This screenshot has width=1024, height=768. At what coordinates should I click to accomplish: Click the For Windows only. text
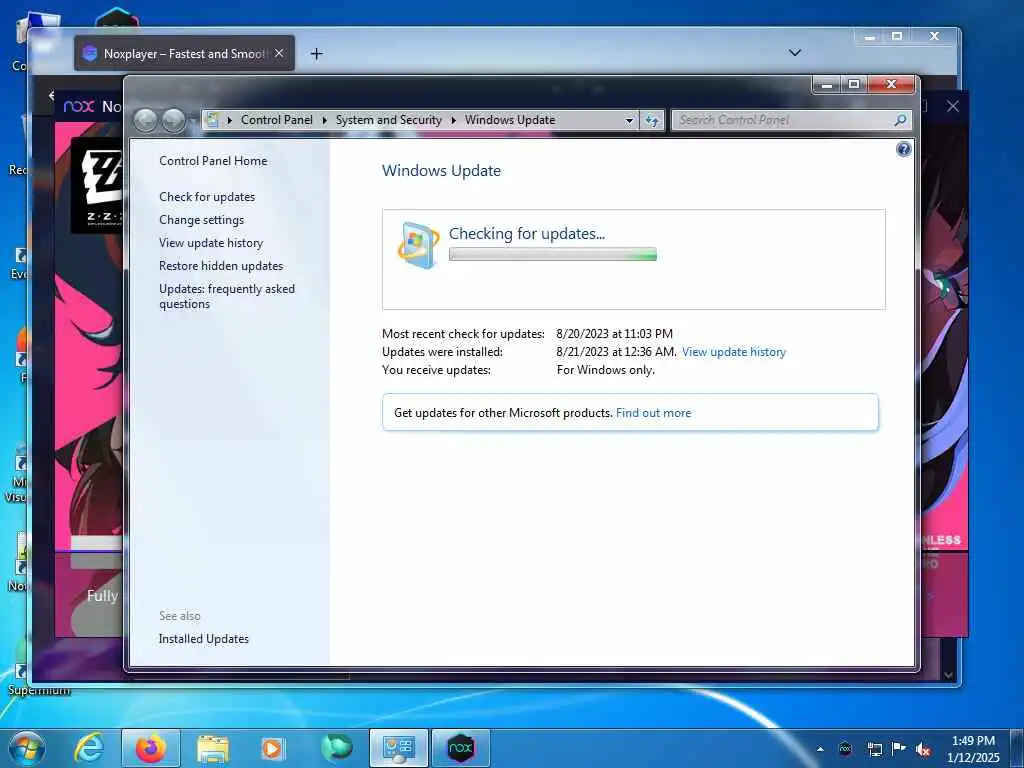(605, 370)
